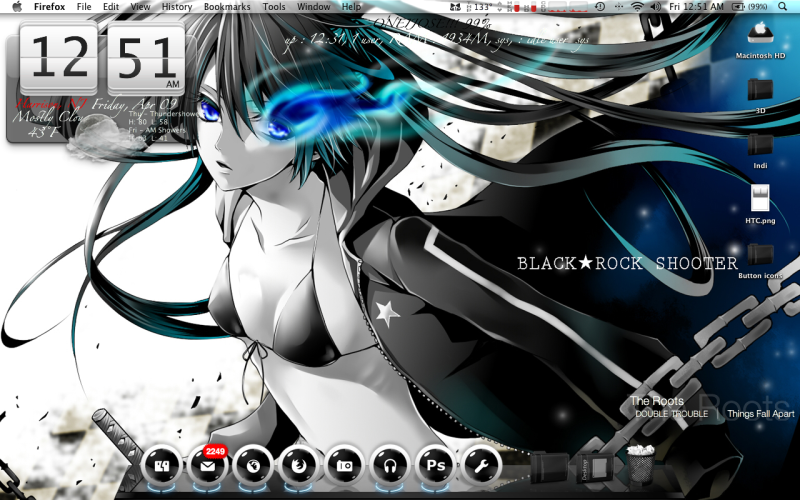Open the Trash in the dock
The image size is (800, 500).
coord(641,463)
